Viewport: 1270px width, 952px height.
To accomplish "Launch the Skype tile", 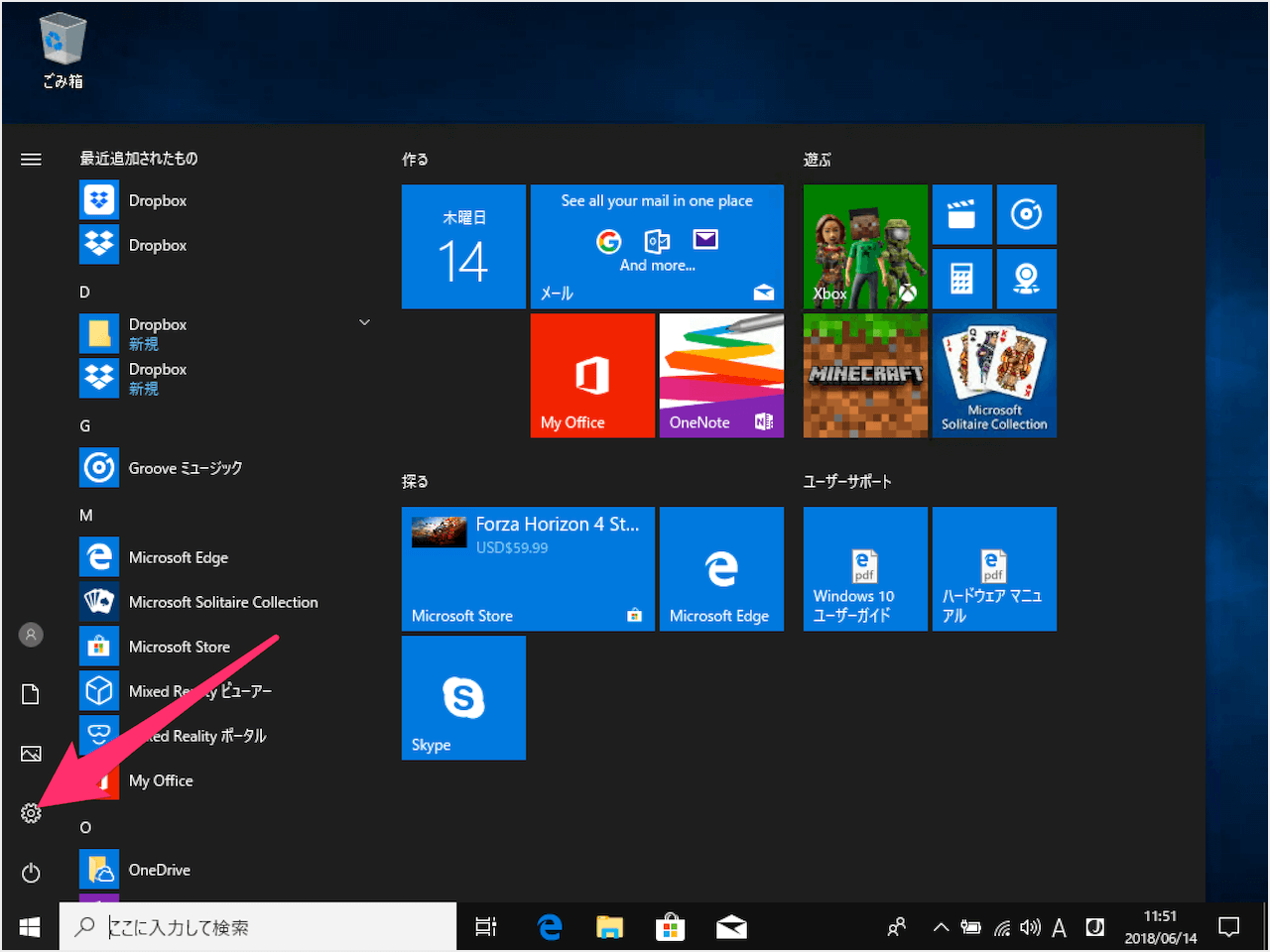I will (463, 698).
